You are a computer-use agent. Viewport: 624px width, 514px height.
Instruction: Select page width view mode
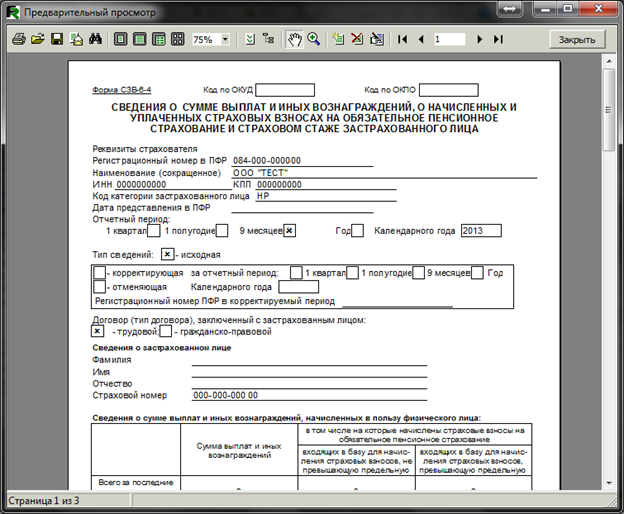[140, 39]
